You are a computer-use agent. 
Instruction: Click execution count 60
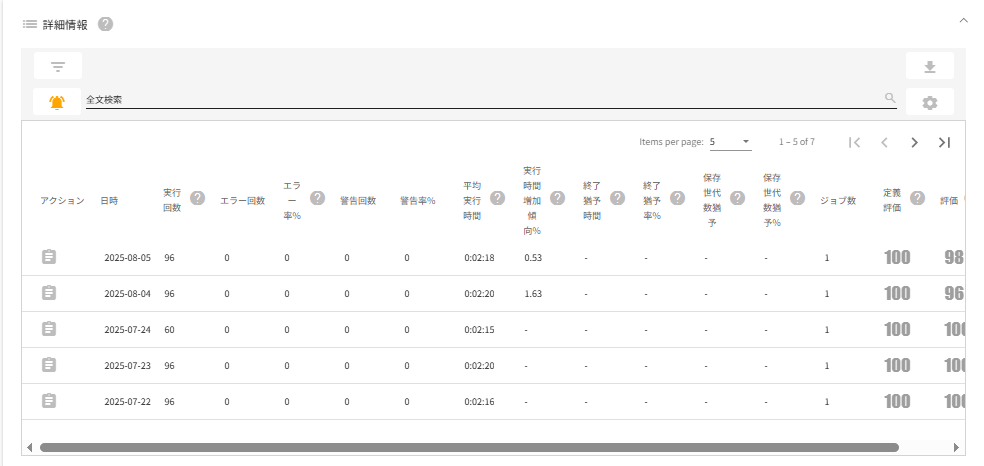coord(169,329)
